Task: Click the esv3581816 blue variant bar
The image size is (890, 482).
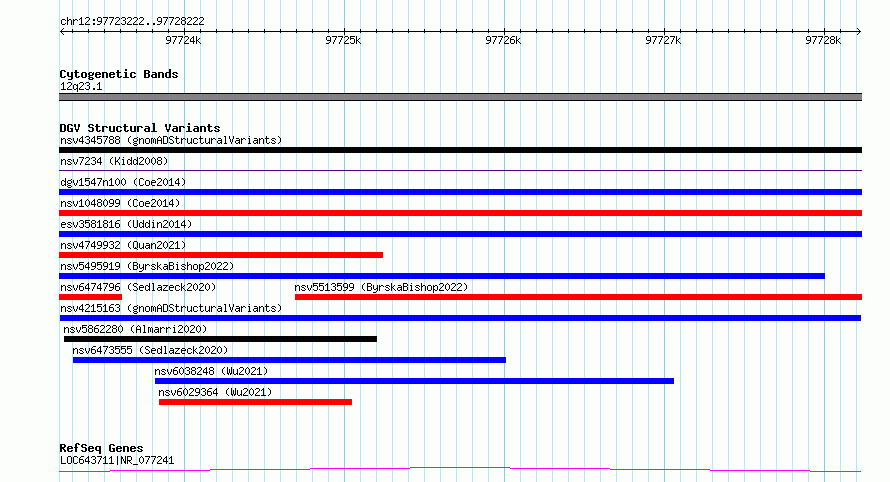Action: pyautogui.click(x=460, y=234)
